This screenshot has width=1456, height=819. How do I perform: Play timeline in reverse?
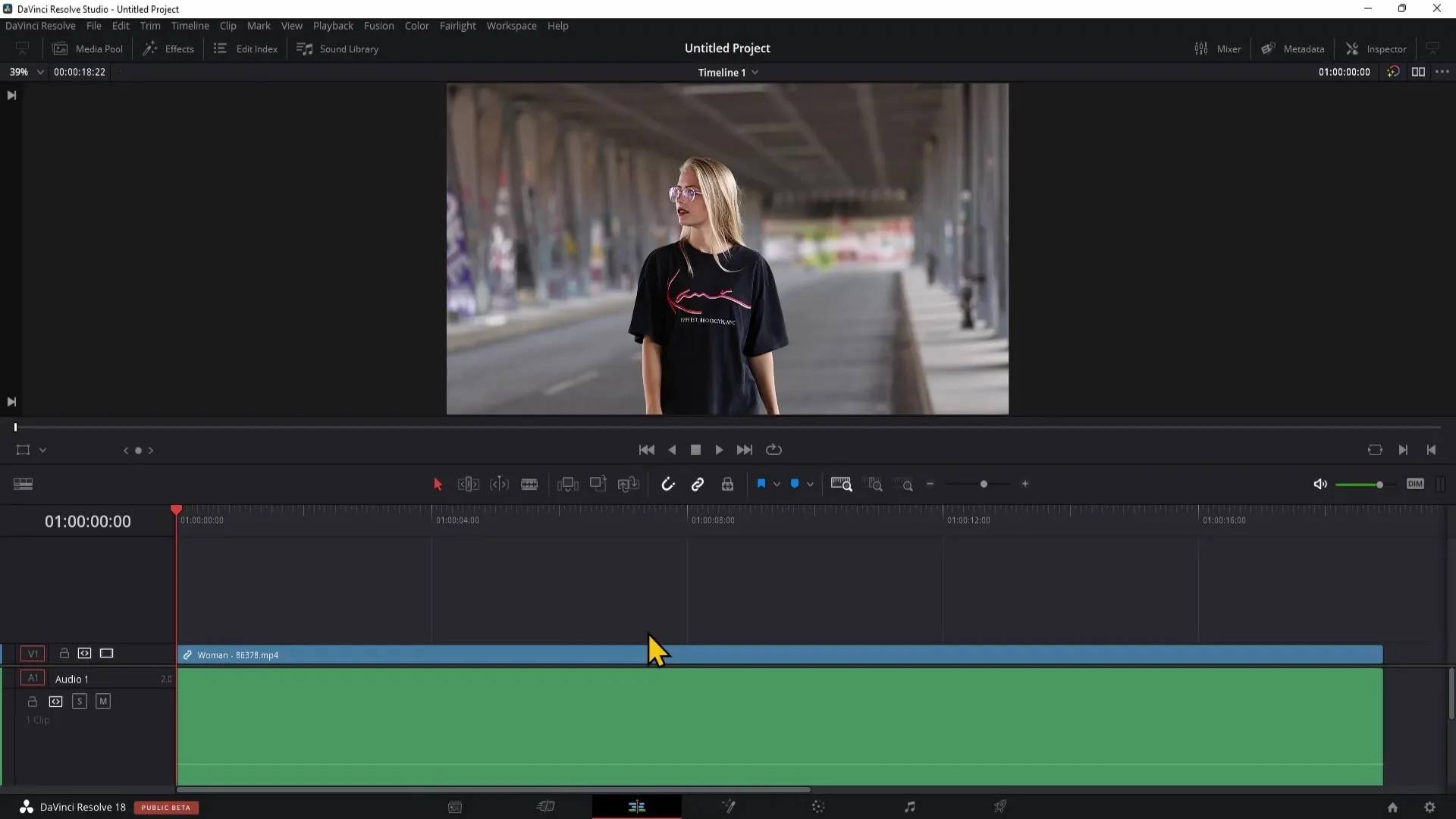click(672, 450)
